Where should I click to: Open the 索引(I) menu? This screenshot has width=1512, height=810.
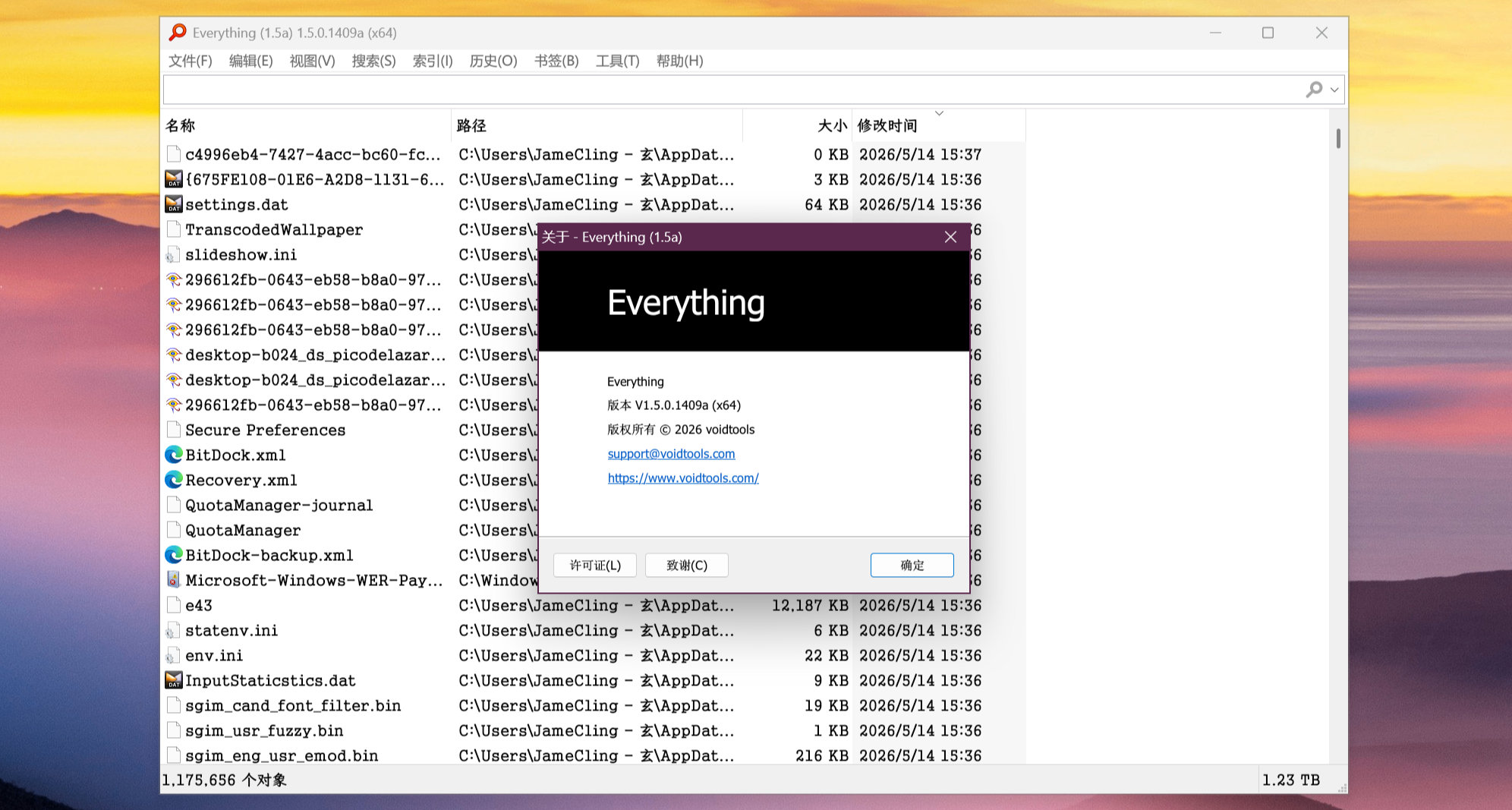pyautogui.click(x=433, y=61)
